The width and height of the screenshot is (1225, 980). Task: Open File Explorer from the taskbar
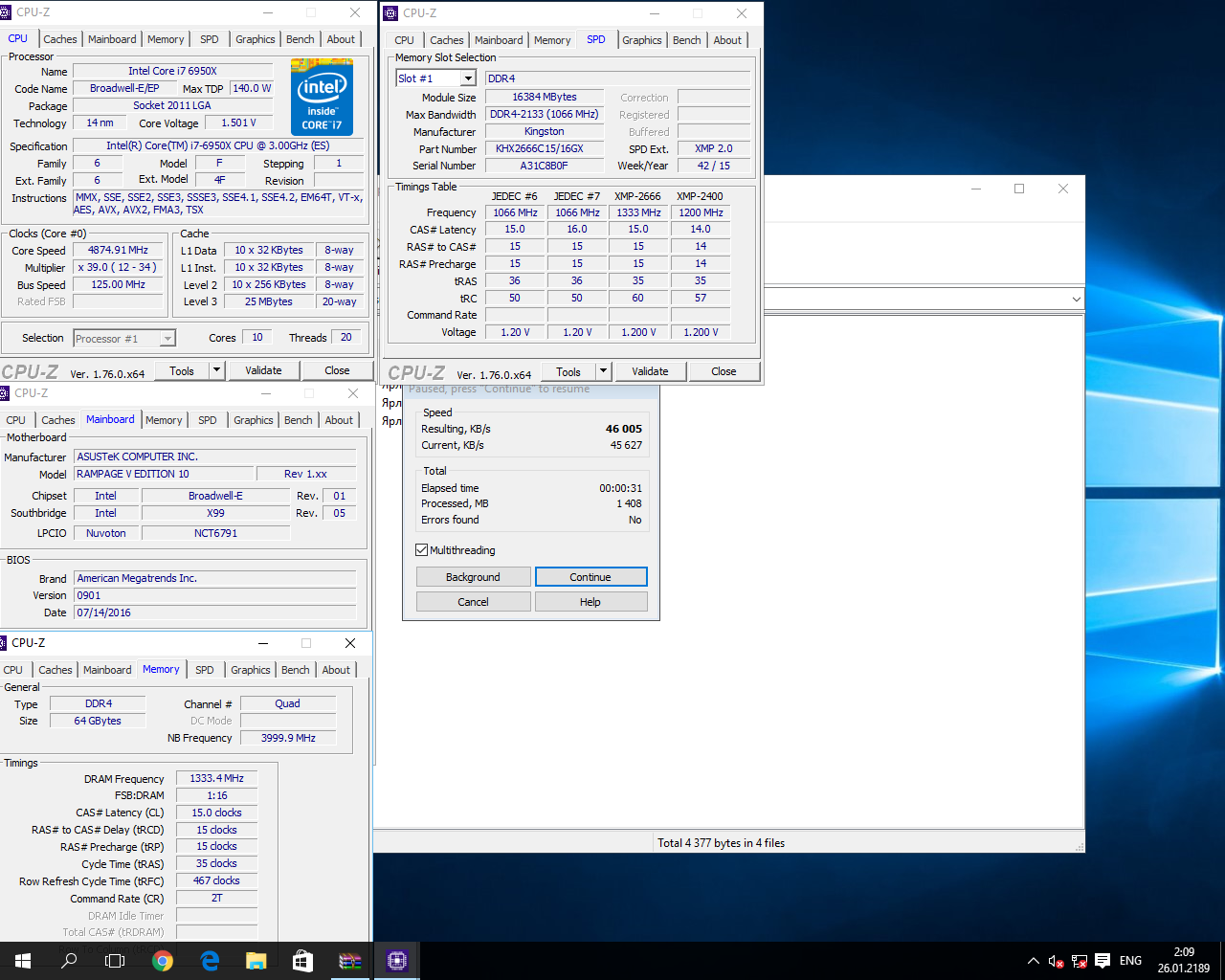[x=256, y=961]
